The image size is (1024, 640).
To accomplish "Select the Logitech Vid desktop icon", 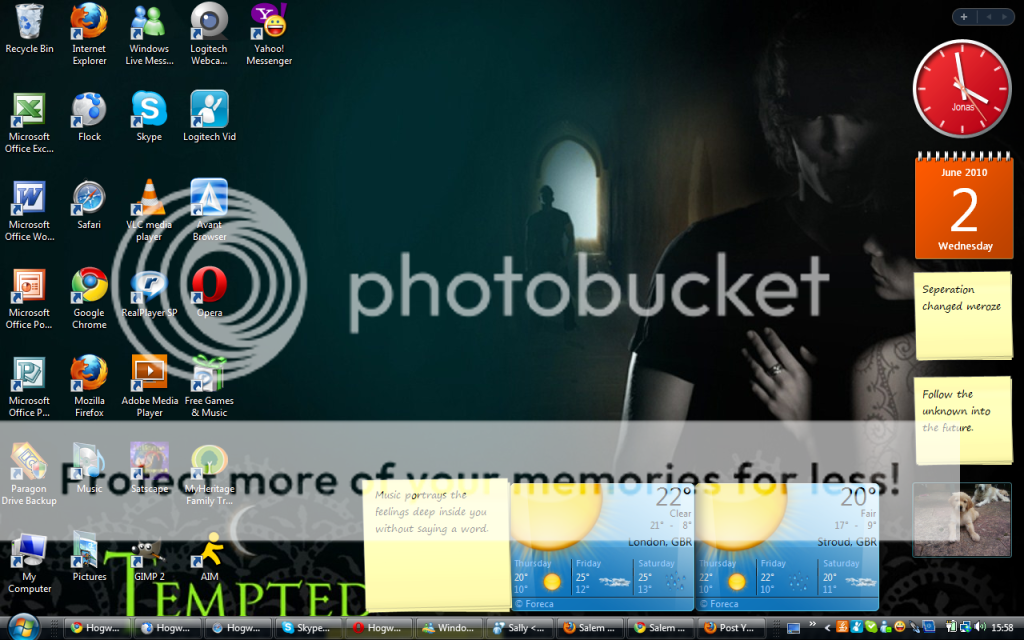I will 209,116.
